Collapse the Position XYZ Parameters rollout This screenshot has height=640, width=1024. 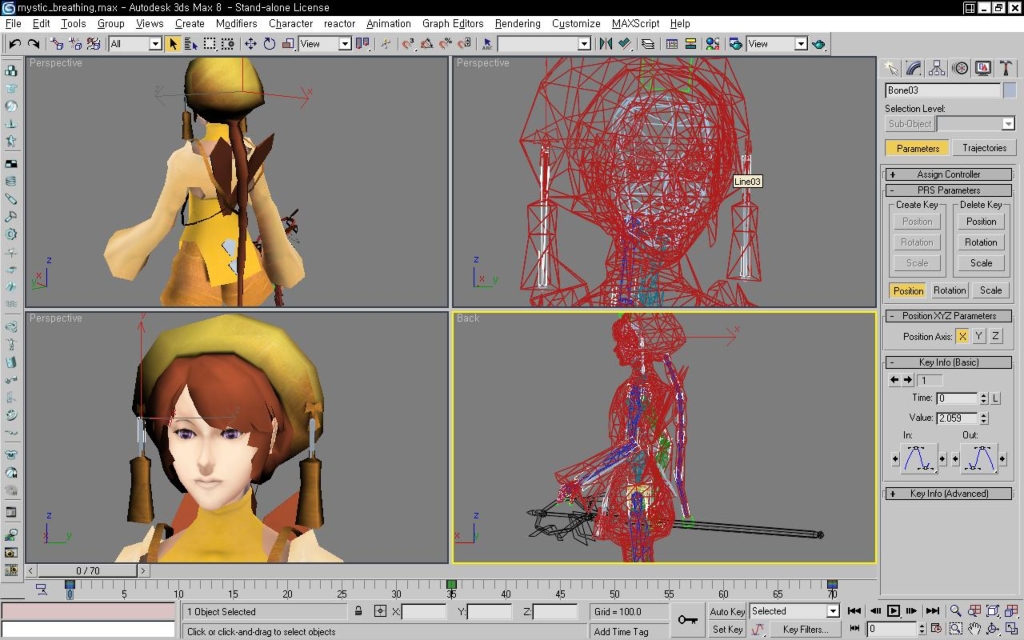(x=948, y=316)
